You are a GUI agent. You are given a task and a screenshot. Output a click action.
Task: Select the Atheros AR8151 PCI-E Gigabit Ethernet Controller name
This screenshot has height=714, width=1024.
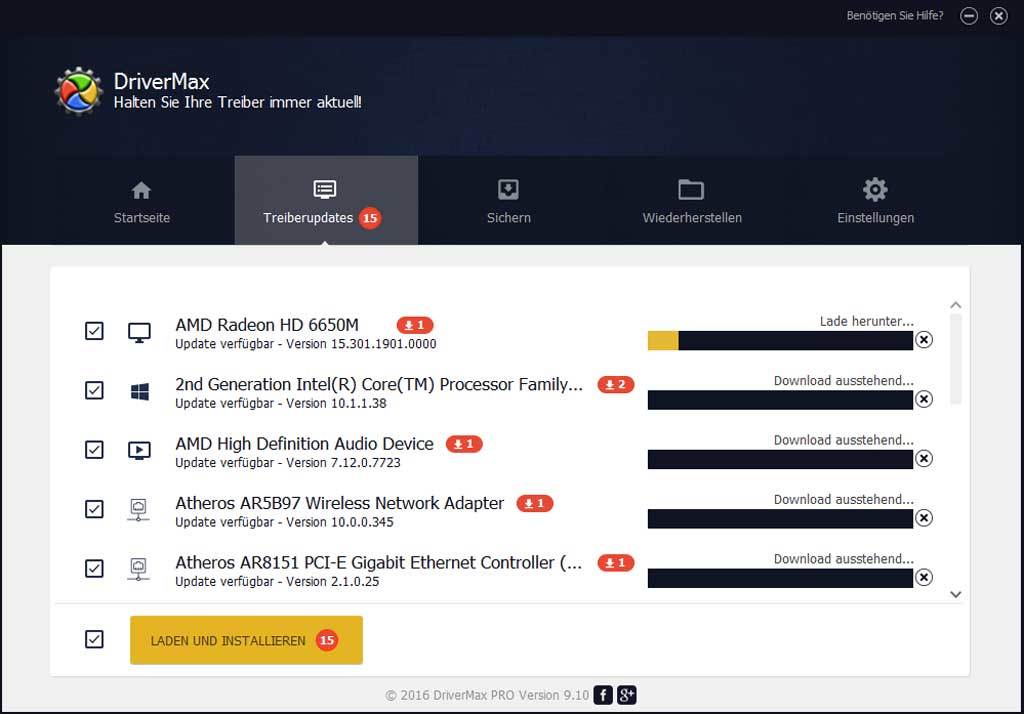point(379,562)
